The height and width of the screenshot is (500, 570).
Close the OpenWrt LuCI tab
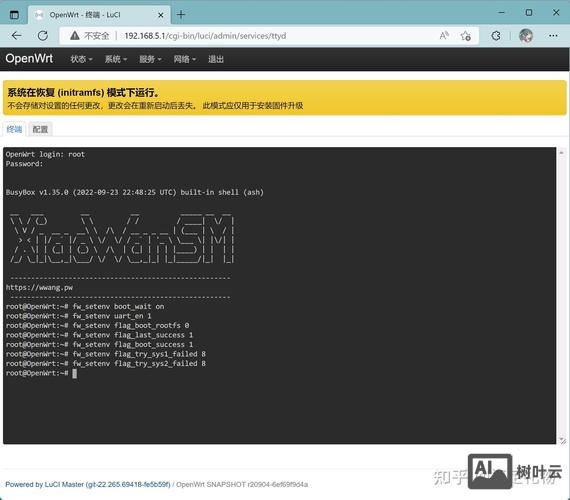[161, 15]
